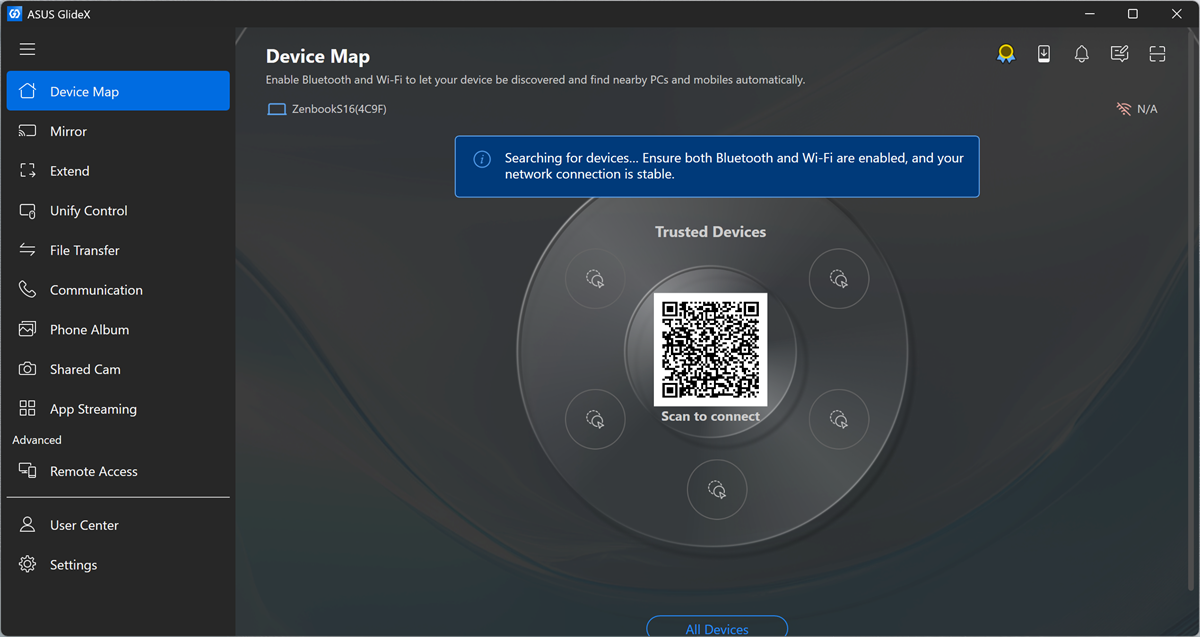This screenshot has width=1200, height=637.
Task: Collapse the sidebar with the hamburger icon
Action: [x=27, y=49]
